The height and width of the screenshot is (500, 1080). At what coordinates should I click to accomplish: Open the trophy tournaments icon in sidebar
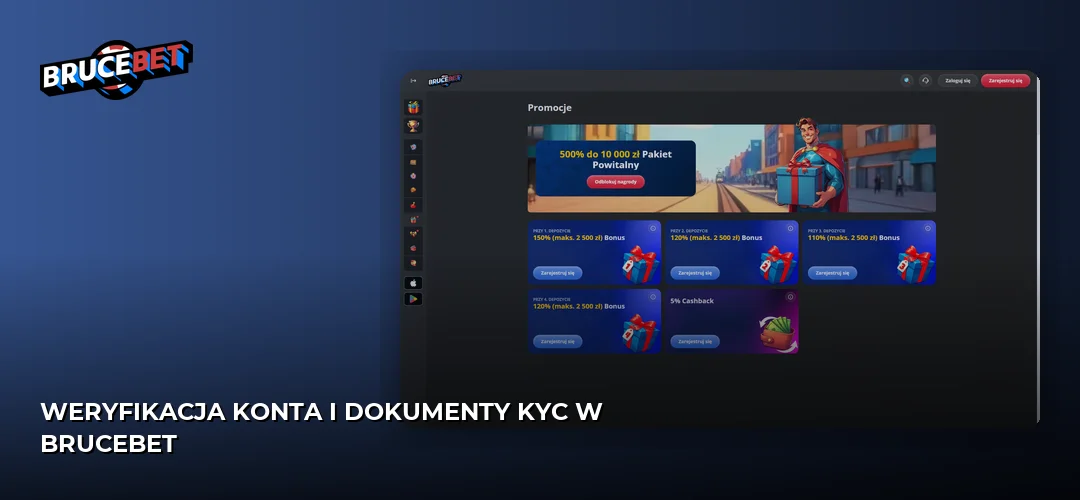[413, 126]
